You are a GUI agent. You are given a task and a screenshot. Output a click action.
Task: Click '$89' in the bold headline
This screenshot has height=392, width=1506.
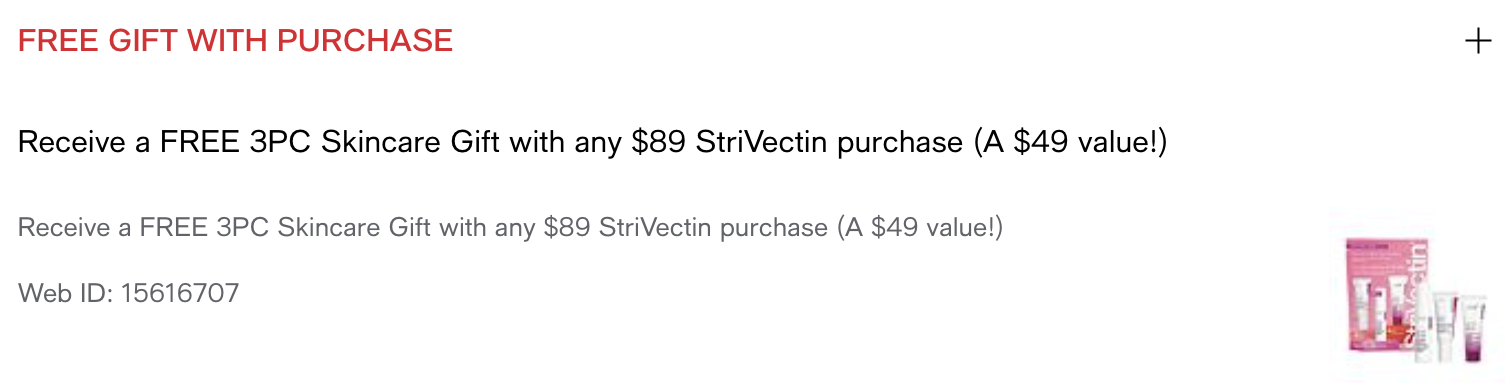click(x=658, y=143)
